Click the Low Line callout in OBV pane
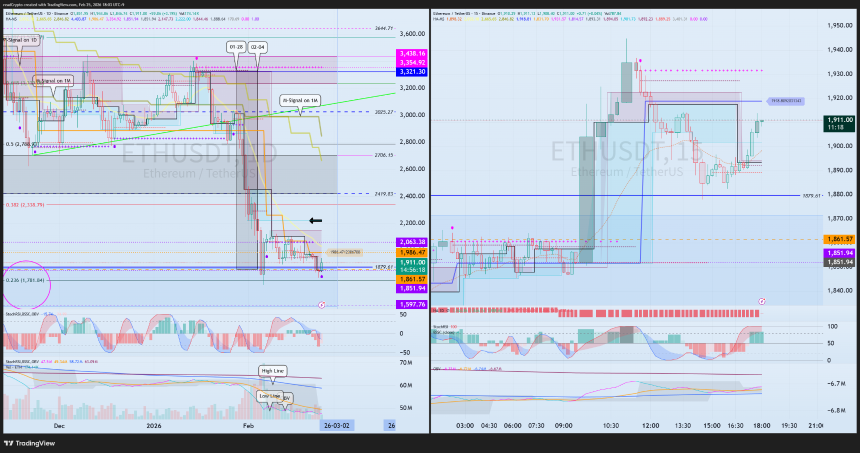The width and height of the screenshot is (860, 453). 269,395
